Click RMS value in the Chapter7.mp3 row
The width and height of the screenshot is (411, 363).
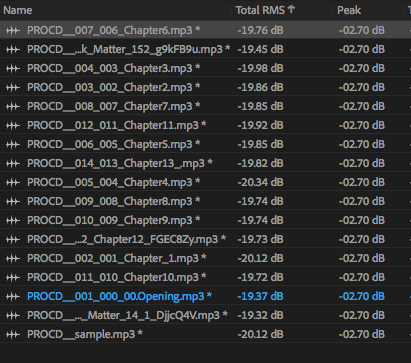pos(260,106)
